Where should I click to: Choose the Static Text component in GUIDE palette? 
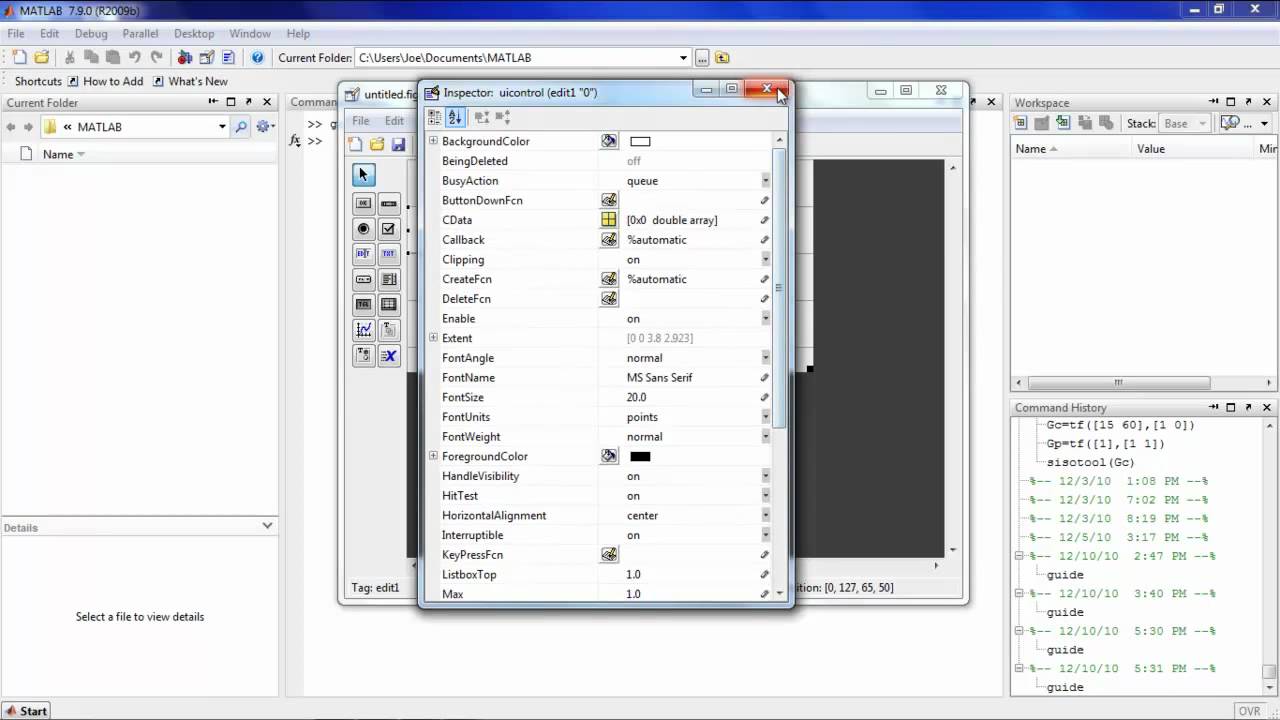[x=389, y=254]
